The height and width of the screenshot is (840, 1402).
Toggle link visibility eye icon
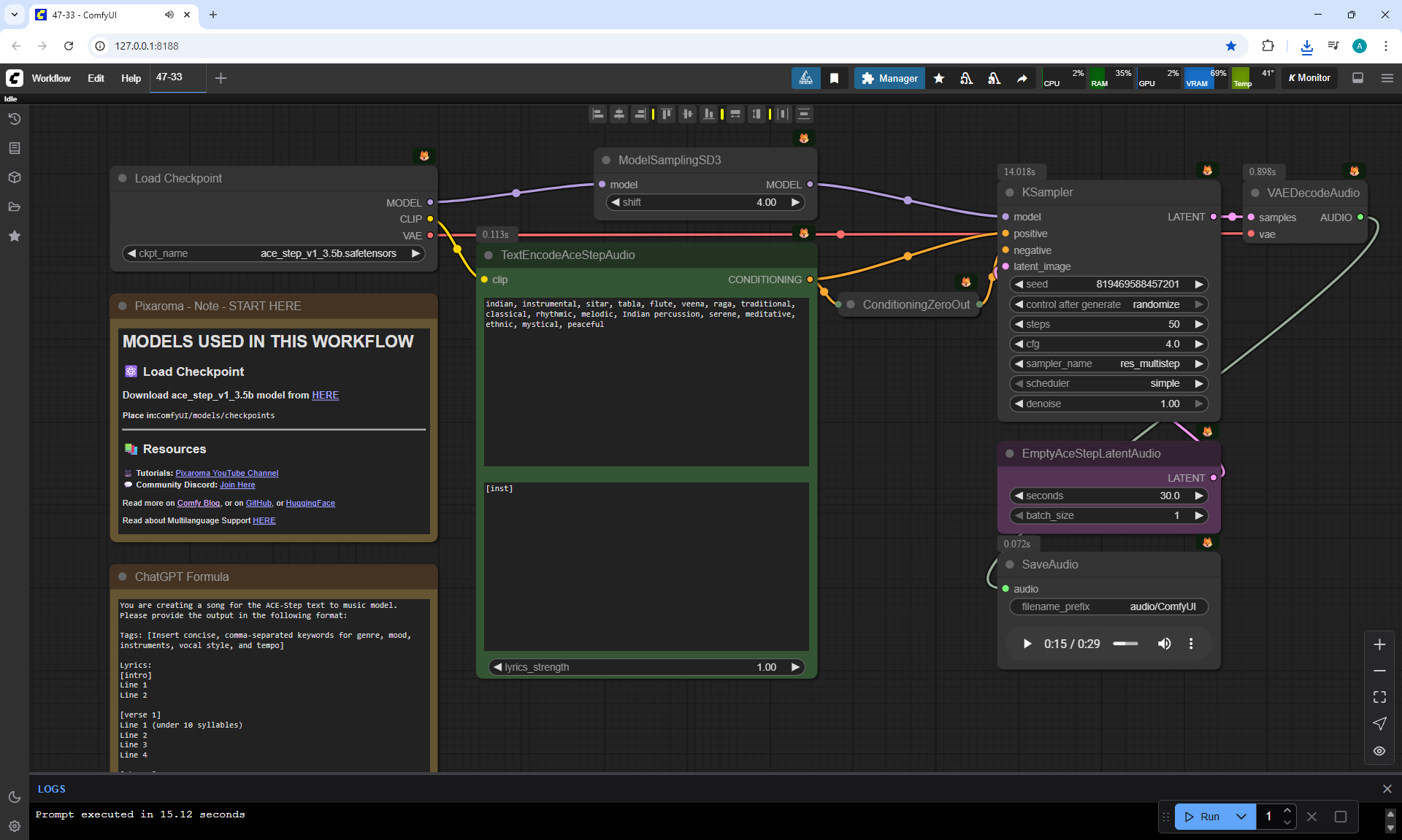(x=1379, y=751)
